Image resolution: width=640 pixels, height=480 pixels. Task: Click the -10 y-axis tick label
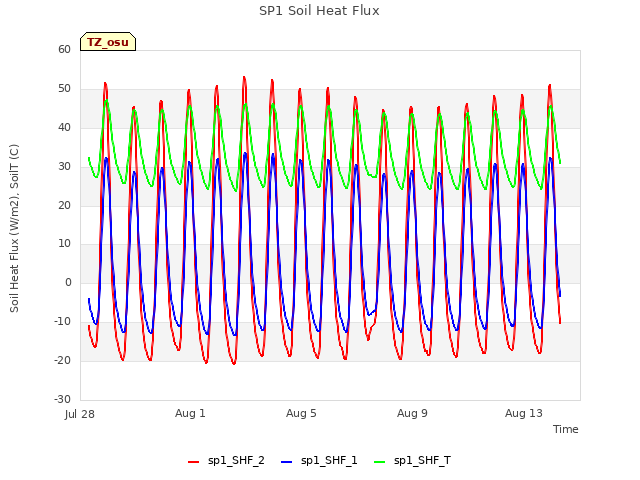click(x=62, y=322)
